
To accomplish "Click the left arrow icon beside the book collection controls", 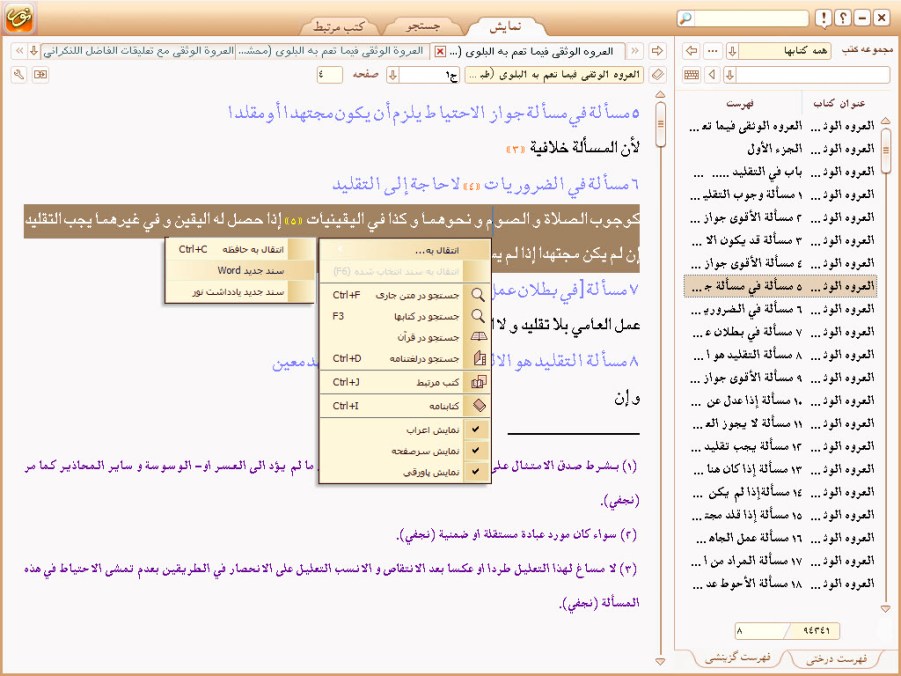I will click(x=692, y=51).
